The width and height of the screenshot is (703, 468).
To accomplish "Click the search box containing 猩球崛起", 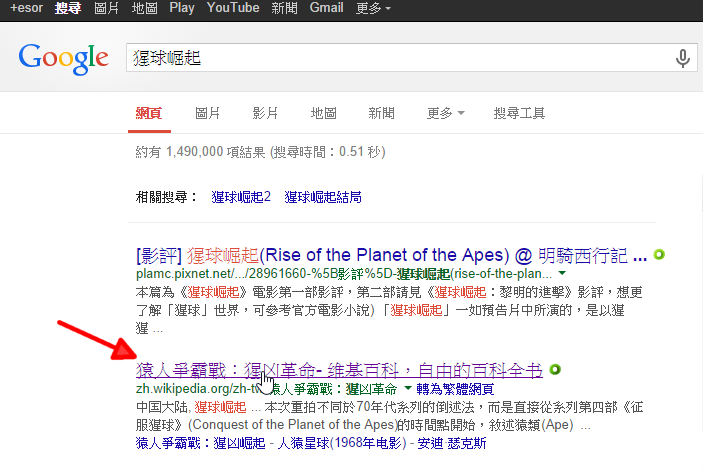I will [412, 58].
